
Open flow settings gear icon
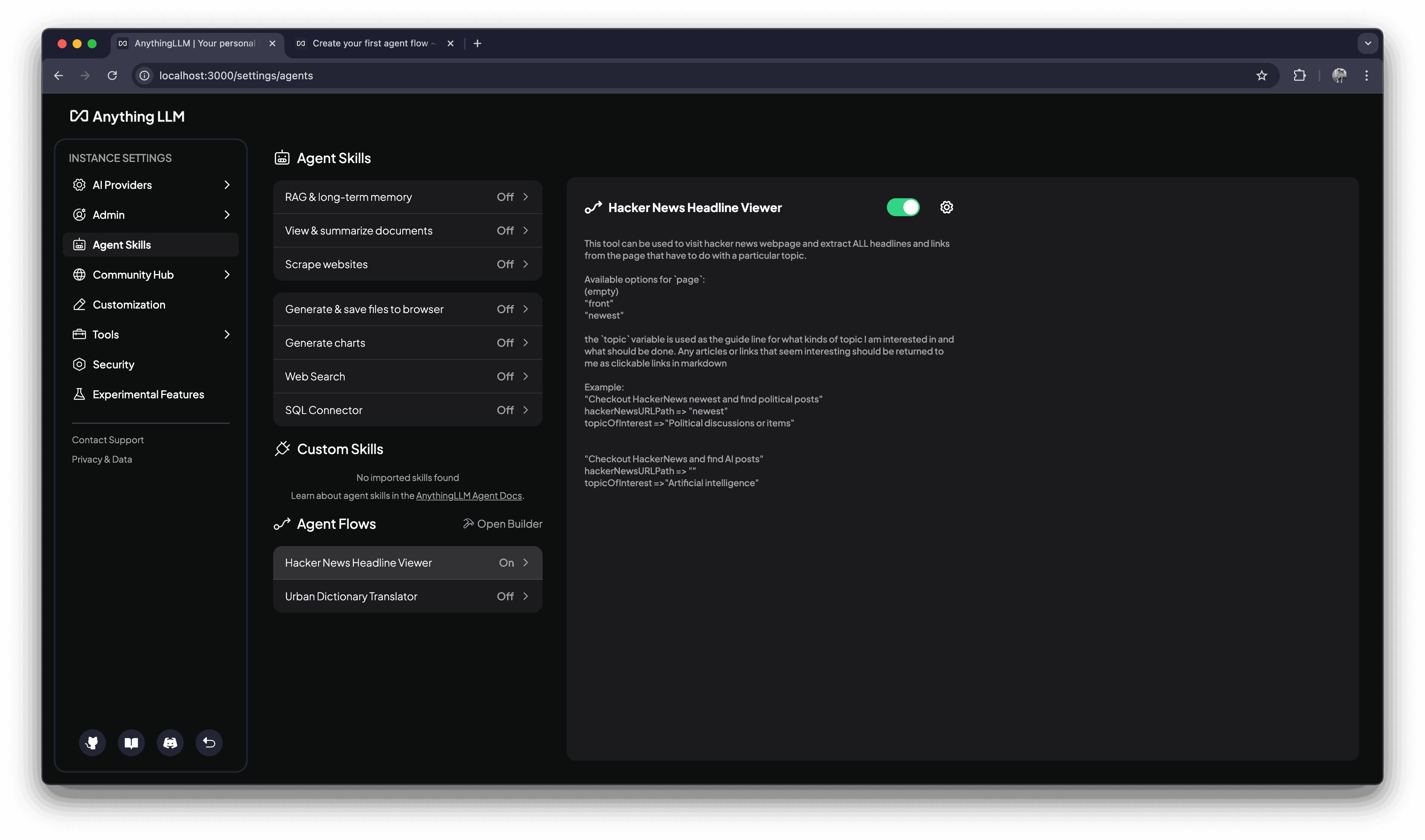point(946,207)
